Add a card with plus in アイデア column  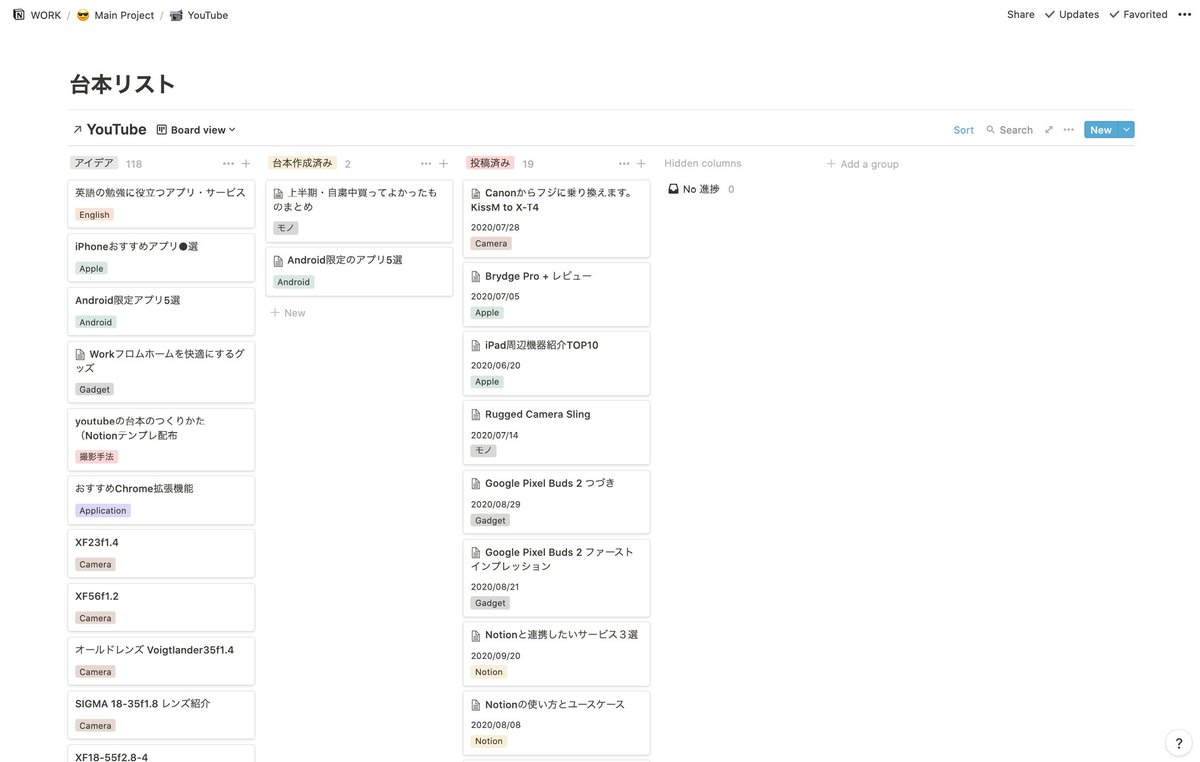tap(246, 163)
